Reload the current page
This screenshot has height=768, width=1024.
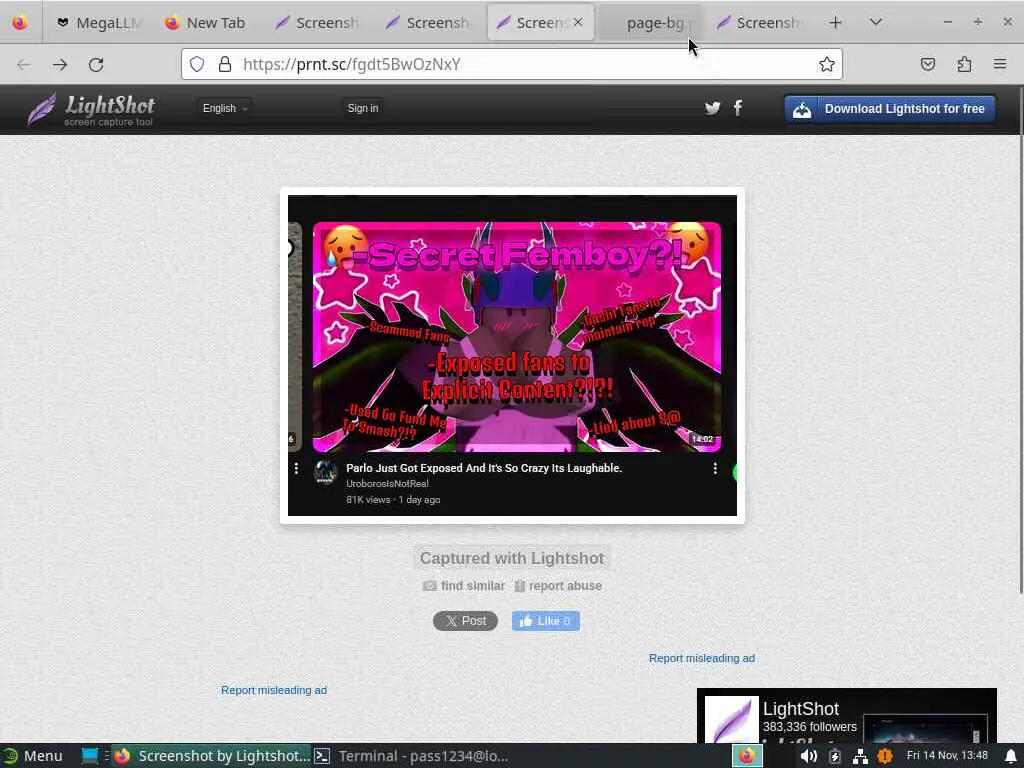pyautogui.click(x=96, y=64)
